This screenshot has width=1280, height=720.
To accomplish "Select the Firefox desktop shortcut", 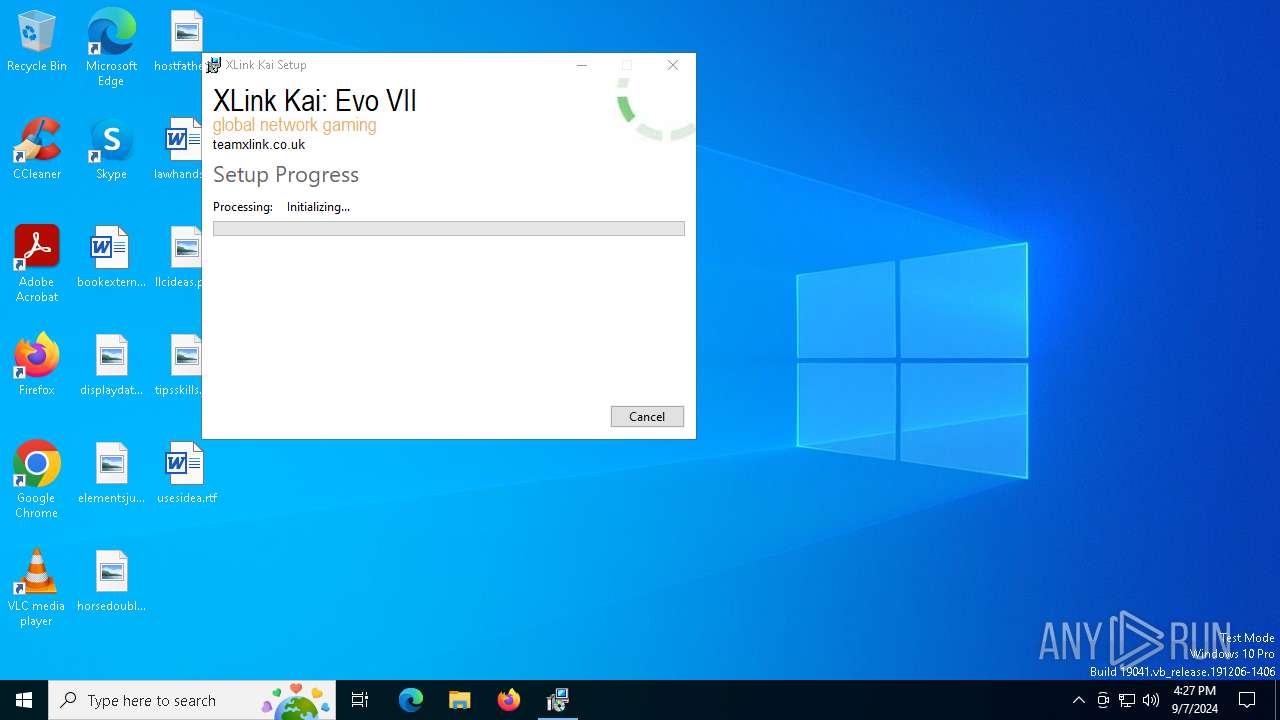I will click(37, 365).
